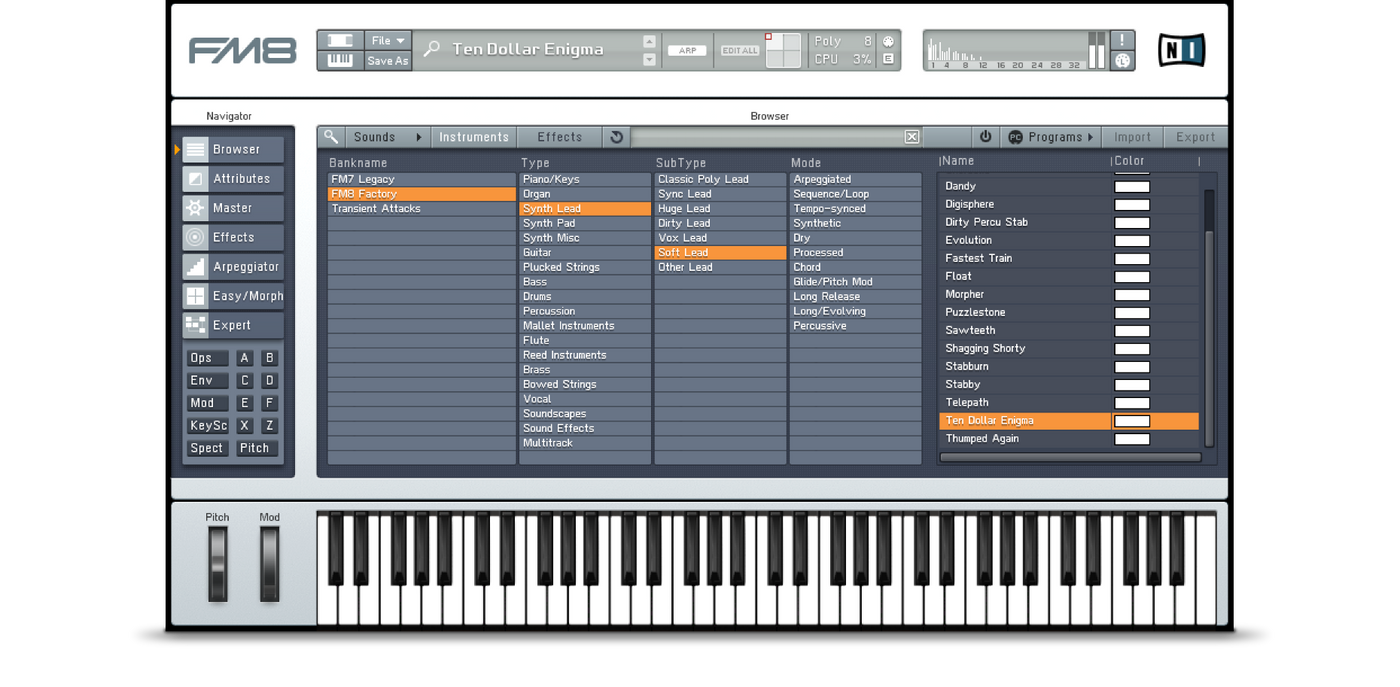Click the round icon beside Poly value

pyautogui.click(x=888, y=41)
